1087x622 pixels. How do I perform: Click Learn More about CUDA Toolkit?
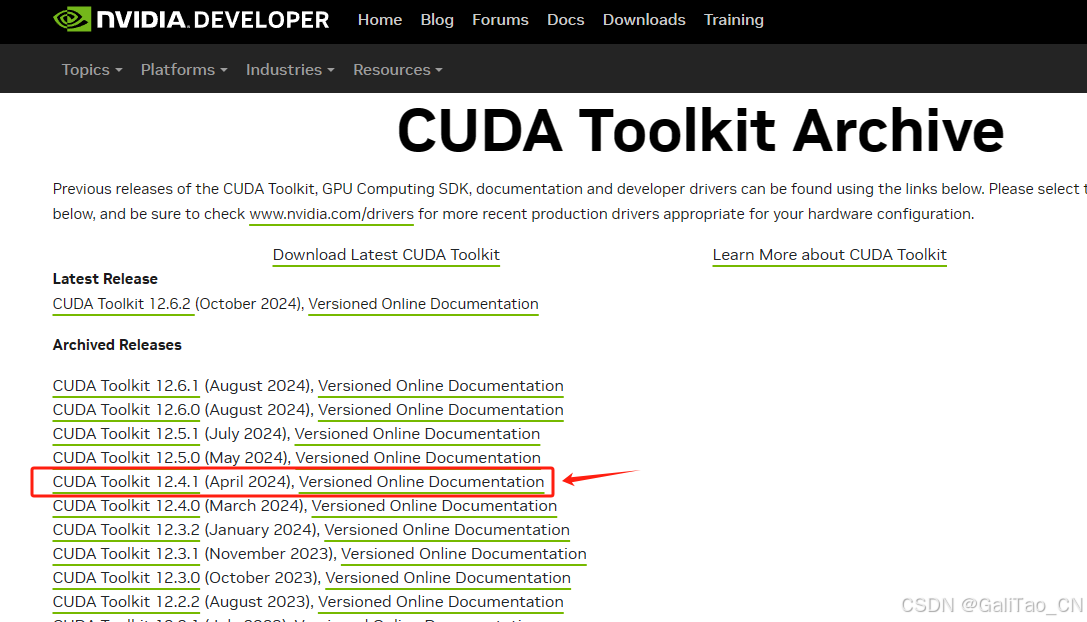coord(829,255)
